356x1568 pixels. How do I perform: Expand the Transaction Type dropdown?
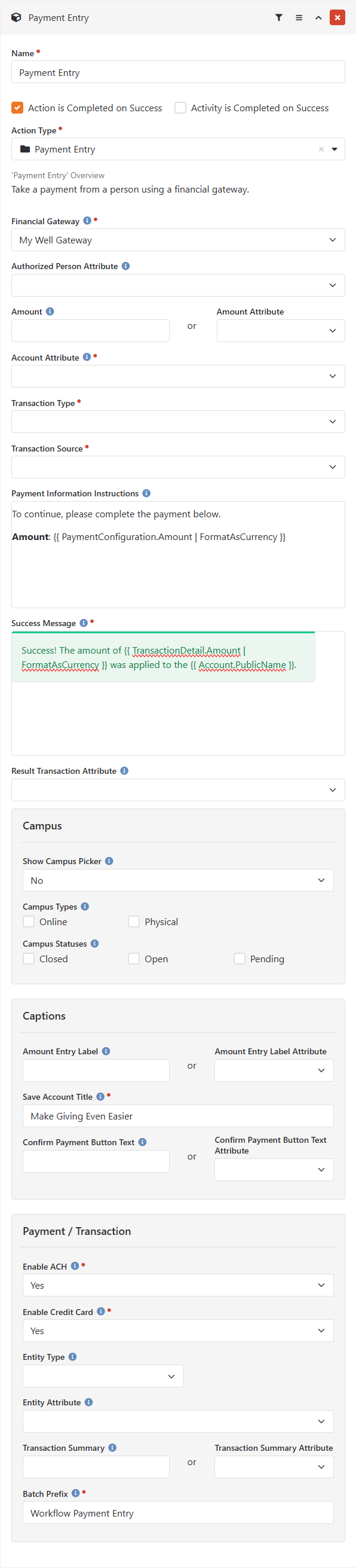click(x=178, y=421)
